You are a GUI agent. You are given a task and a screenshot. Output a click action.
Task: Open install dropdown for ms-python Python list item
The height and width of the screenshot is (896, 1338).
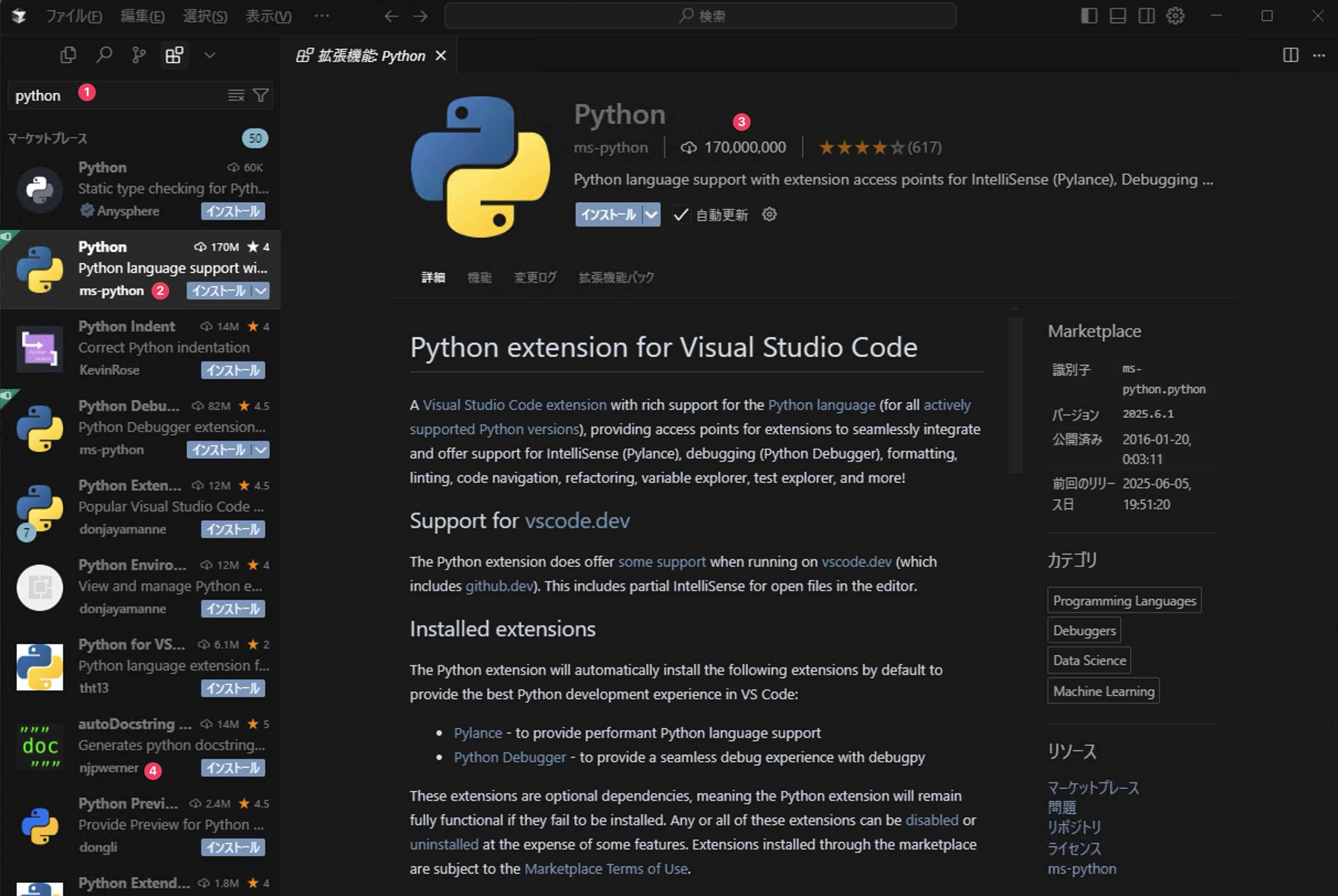click(x=261, y=291)
